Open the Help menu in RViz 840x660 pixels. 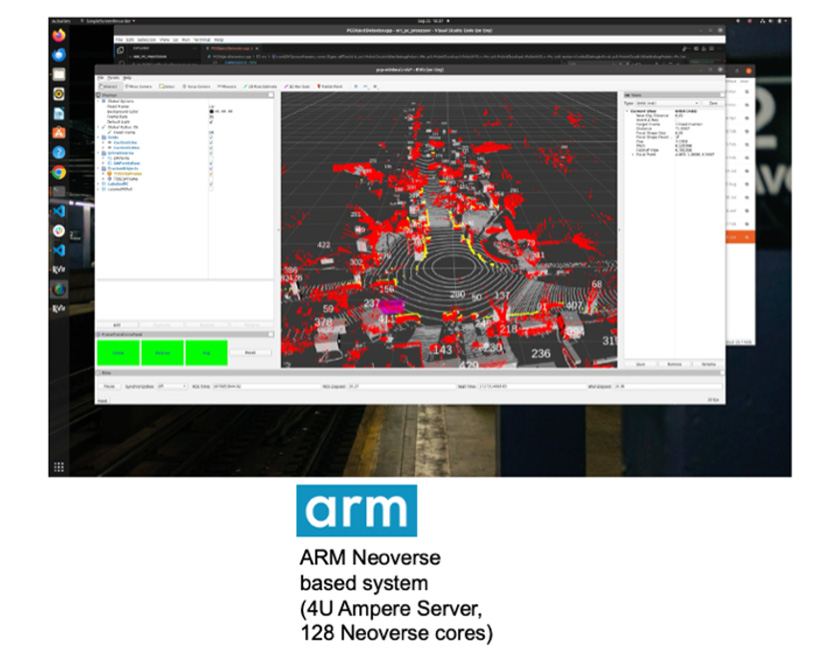[x=127, y=77]
